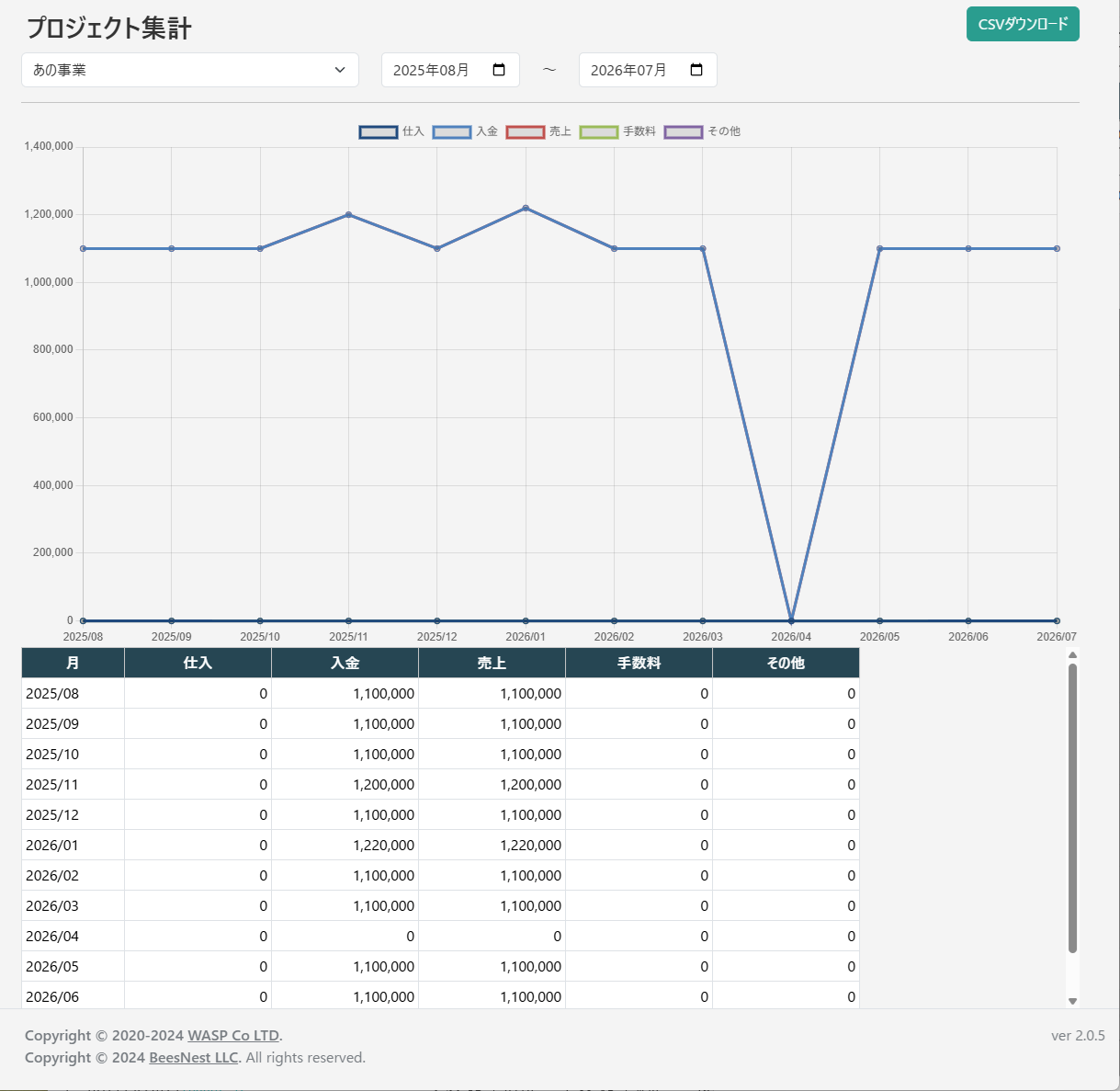The image size is (1120, 1091).
Task: Click the table's vertical scrollbar thumb
Action: [1072, 809]
